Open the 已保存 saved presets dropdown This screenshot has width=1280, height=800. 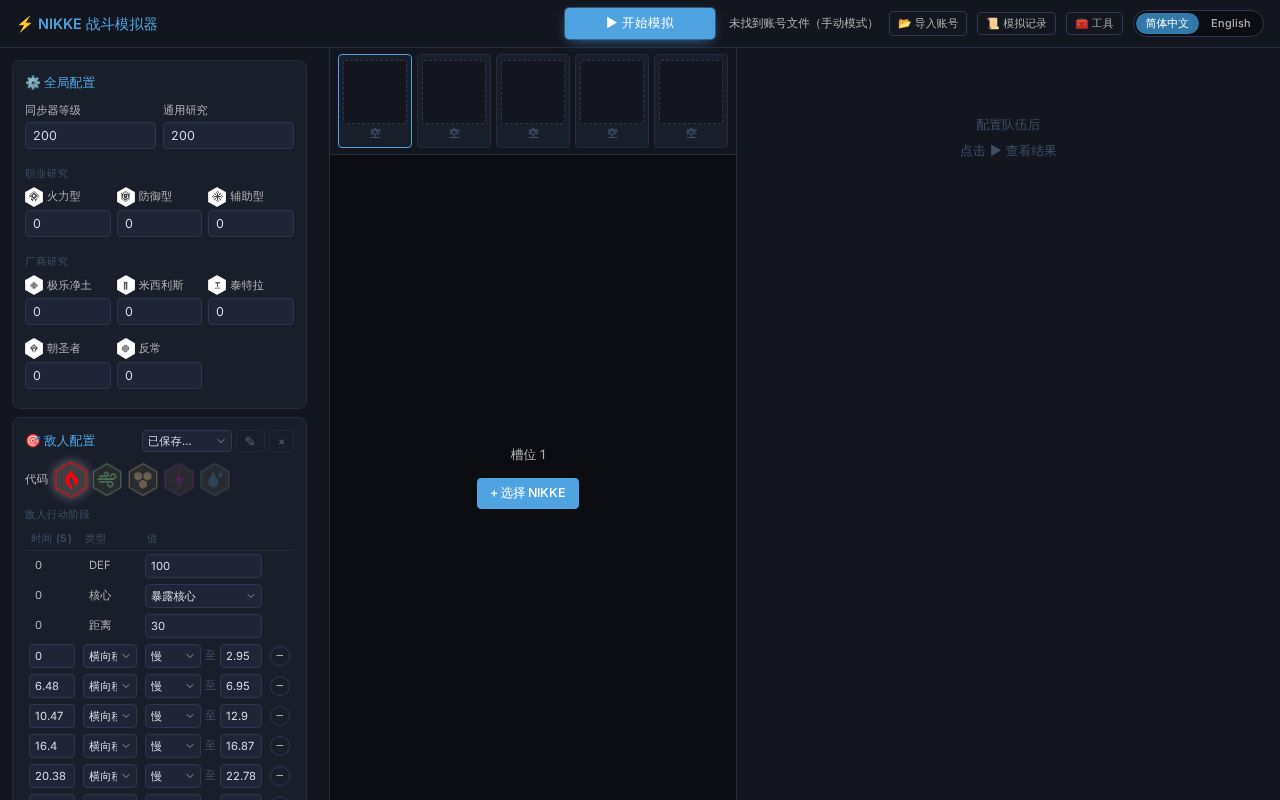(187, 441)
